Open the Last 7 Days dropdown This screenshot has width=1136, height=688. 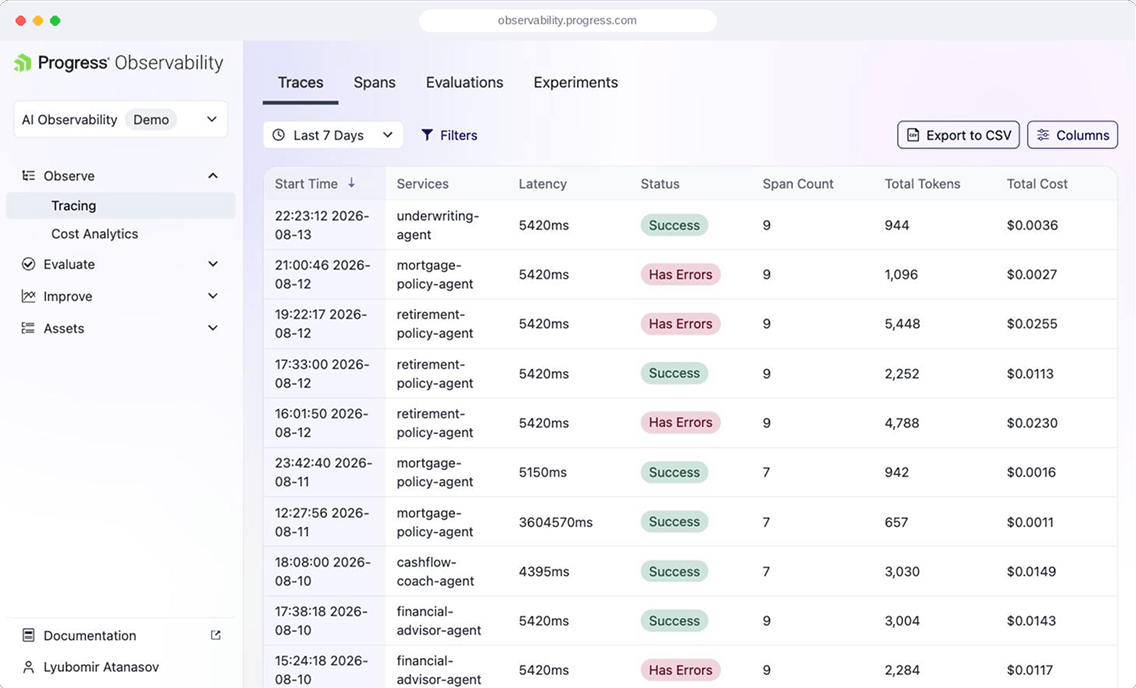pyautogui.click(x=333, y=135)
